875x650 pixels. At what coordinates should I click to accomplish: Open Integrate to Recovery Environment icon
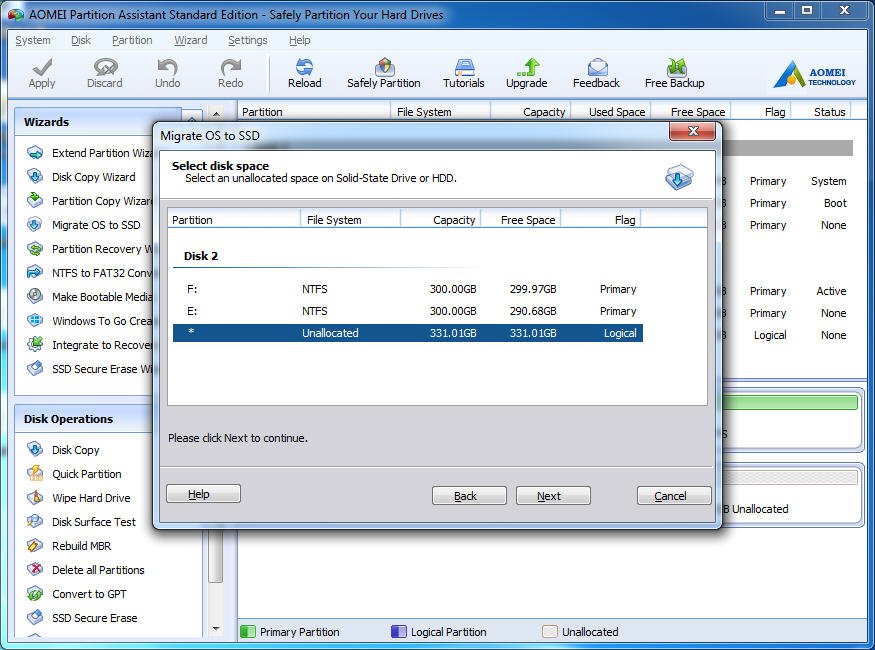click(35, 344)
